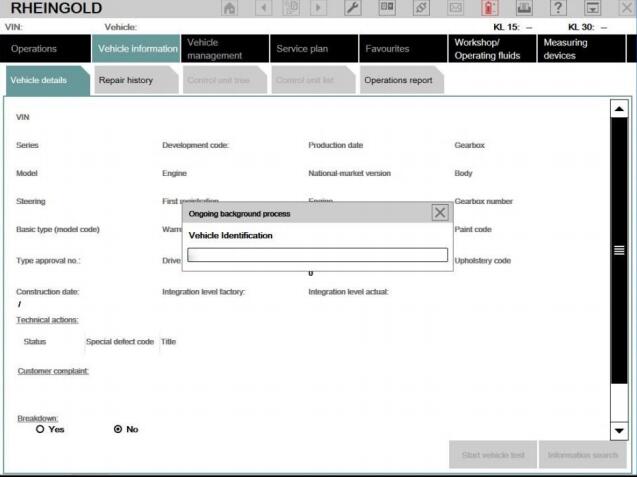637x477 pixels.
Task: Open settings with the wrench icon
Action: [353, 8]
